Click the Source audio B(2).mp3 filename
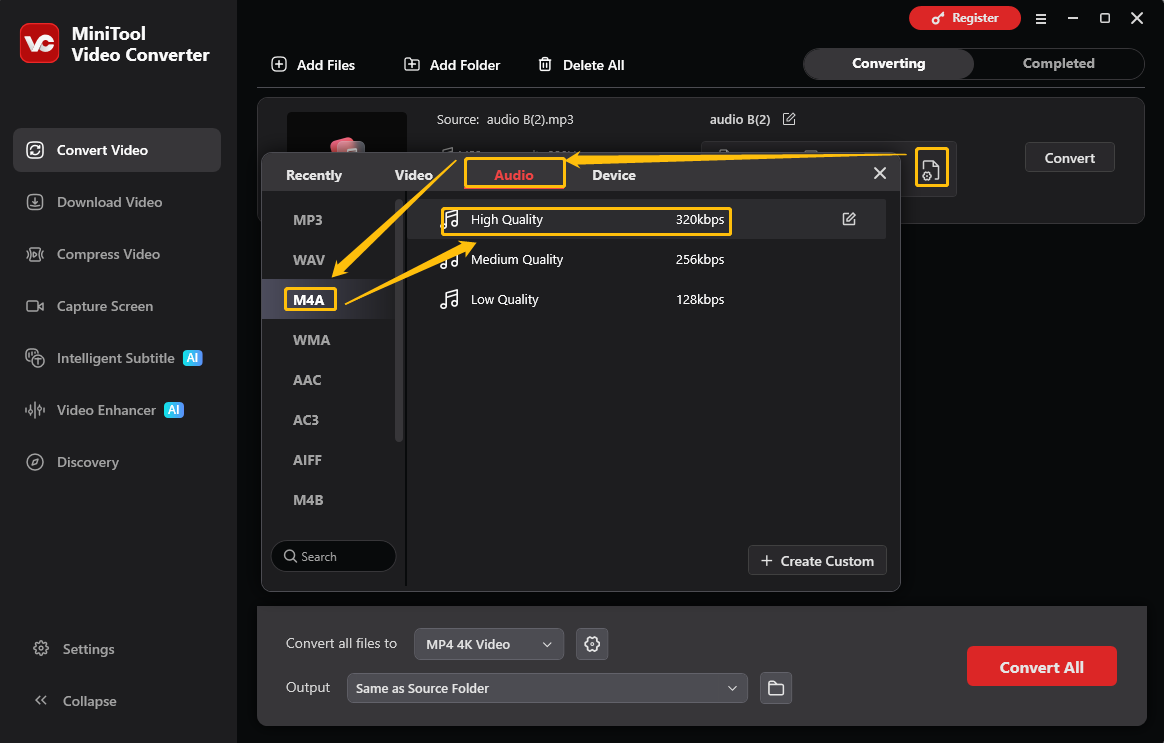This screenshot has width=1164, height=743. pyautogui.click(x=530, y=120)
